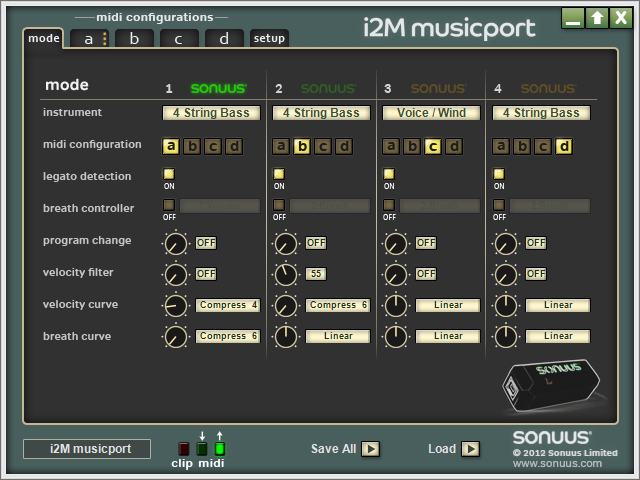
Task: Select midi configuration d for device 1
Action: pos(234,146)
